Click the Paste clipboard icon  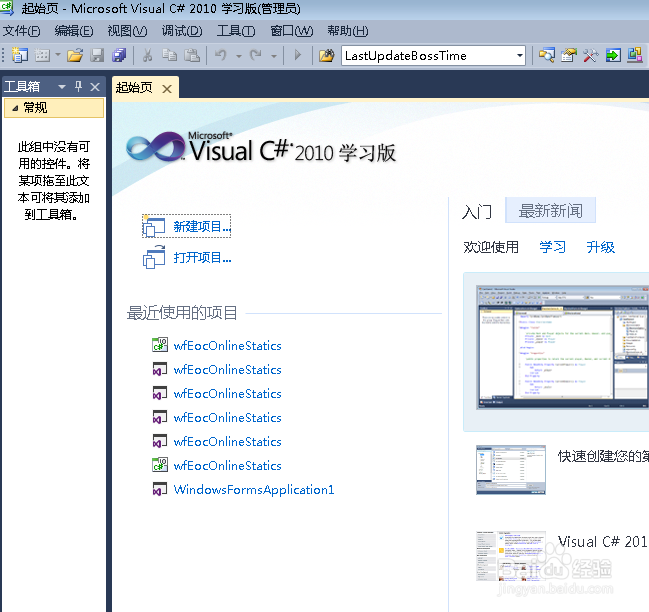pyautogui.click(x=192, y=55)
